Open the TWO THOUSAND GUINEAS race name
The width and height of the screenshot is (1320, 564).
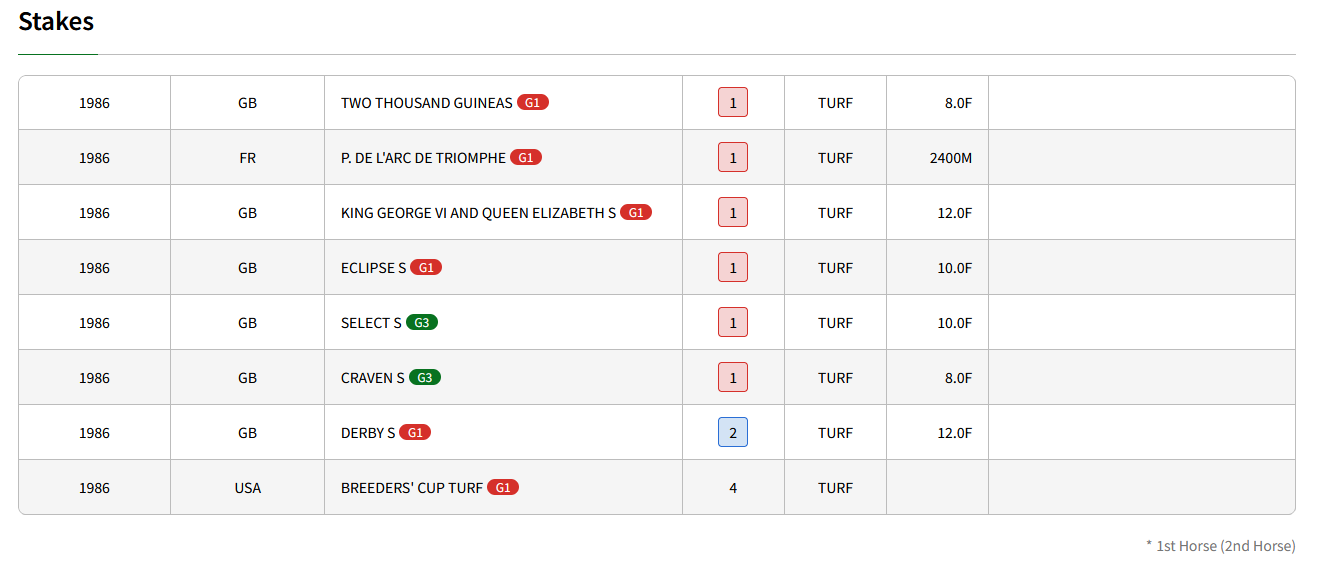point(427,103)
